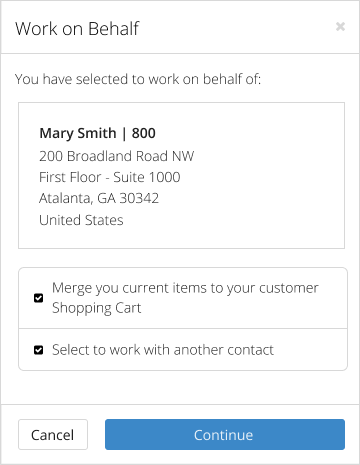Click the Continue button
The width and height of the screenshot is (360, 465).
coord(225,435)
